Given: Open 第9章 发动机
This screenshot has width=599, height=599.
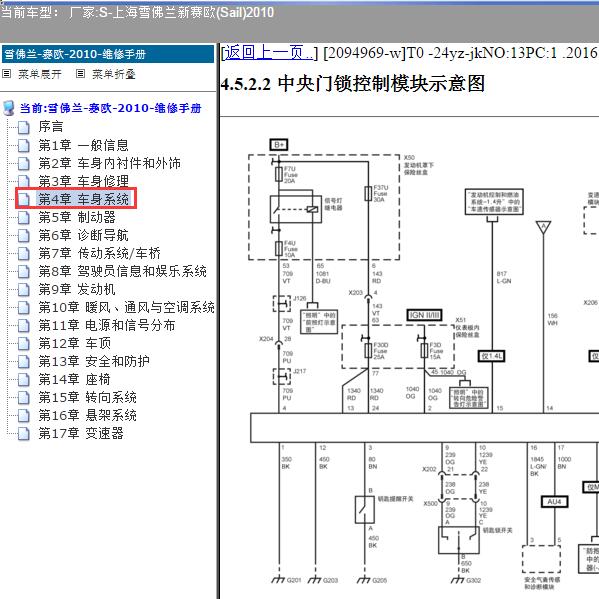Looking at the screenshot, I should coord(77,289).
